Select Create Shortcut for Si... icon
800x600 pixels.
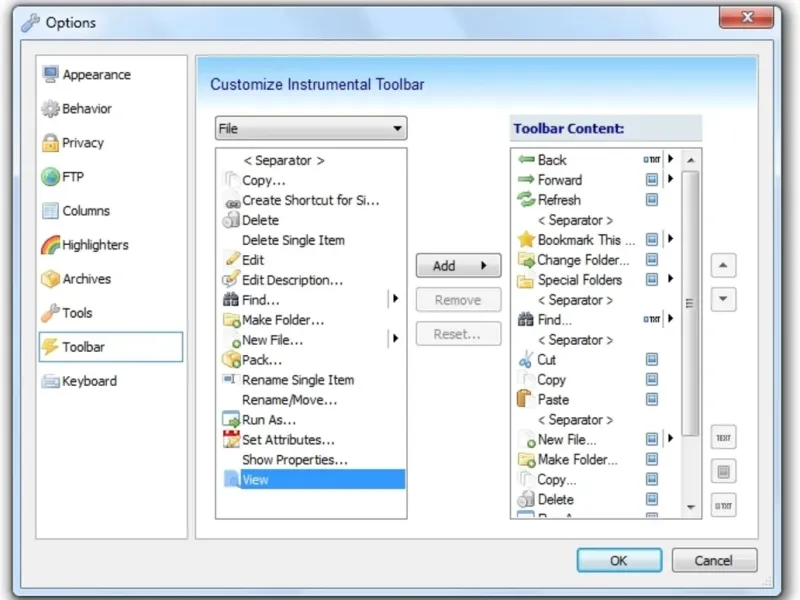(x=232, y=202)
